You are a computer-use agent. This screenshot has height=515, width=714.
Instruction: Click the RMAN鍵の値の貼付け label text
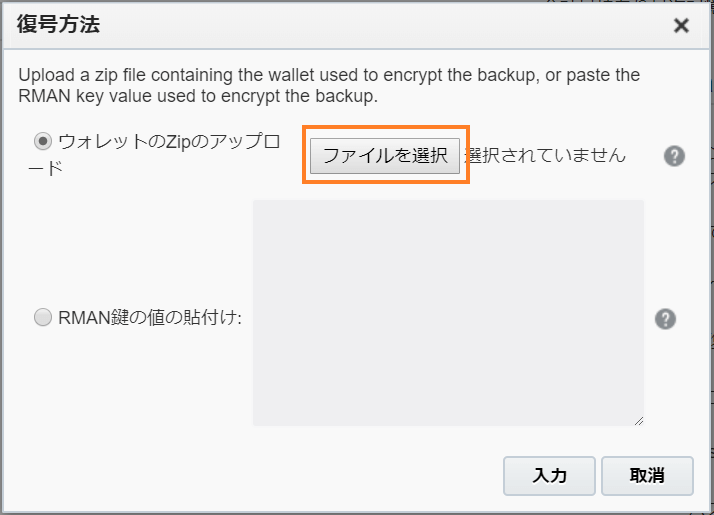pyautogui.click(x=150, y=317)
